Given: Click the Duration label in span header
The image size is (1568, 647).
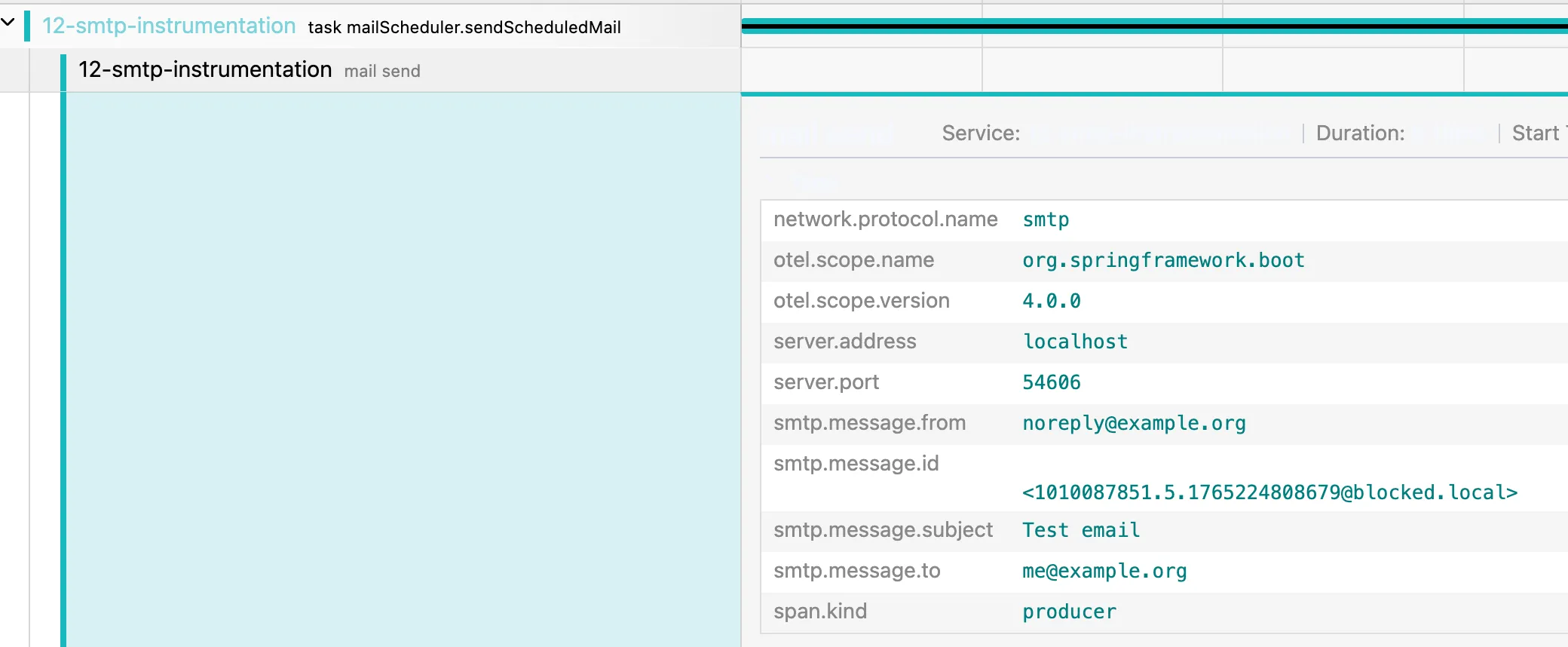Looking at the screenshot, I should coord(1359,133).
